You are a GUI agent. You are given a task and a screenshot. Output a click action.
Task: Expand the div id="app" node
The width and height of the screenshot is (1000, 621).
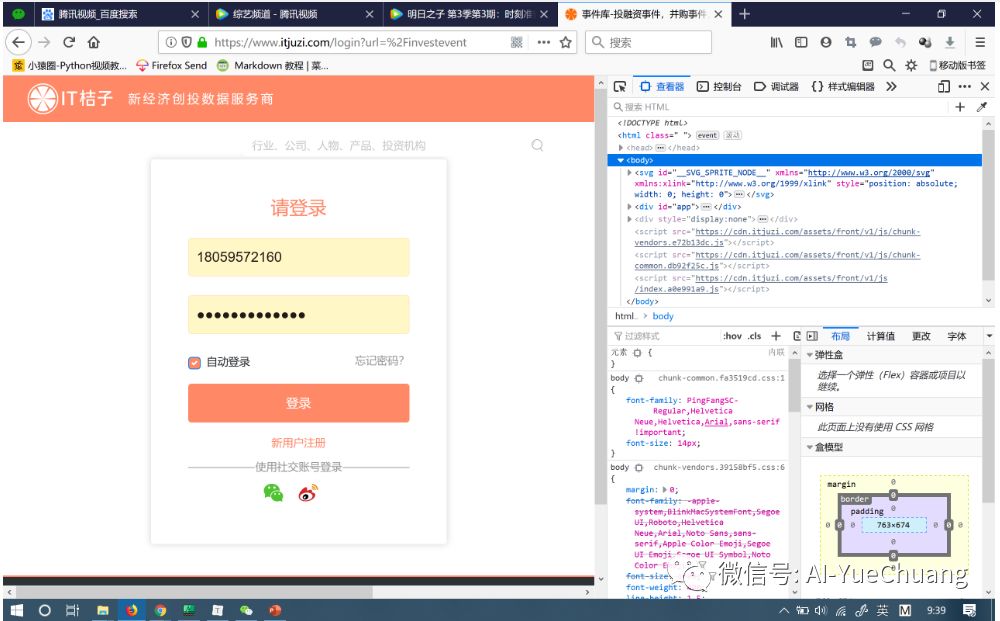click(x=629, y=207)
